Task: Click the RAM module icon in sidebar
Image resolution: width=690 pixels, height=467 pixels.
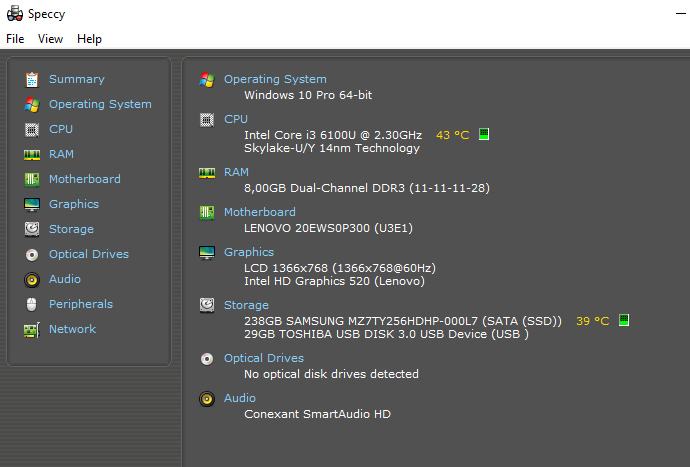Action: point(31,154)
